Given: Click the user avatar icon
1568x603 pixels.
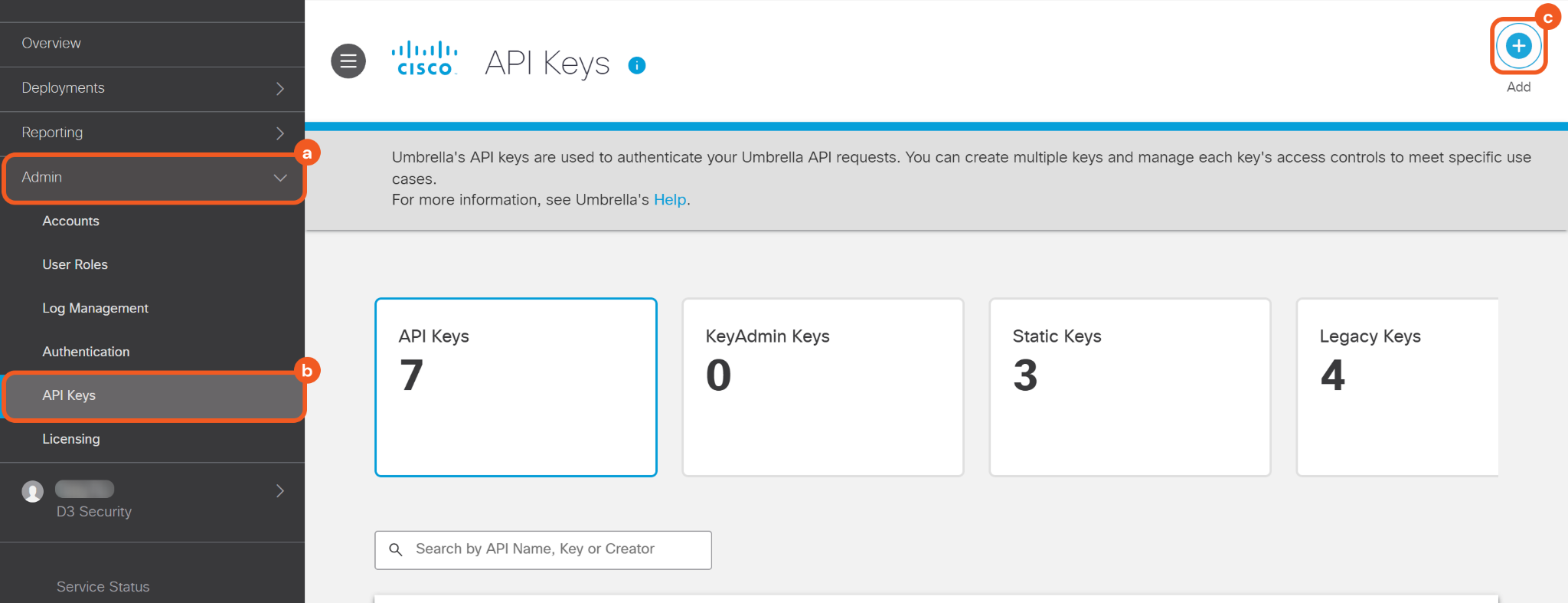Looking at the screenshot, I should (32, 491).
